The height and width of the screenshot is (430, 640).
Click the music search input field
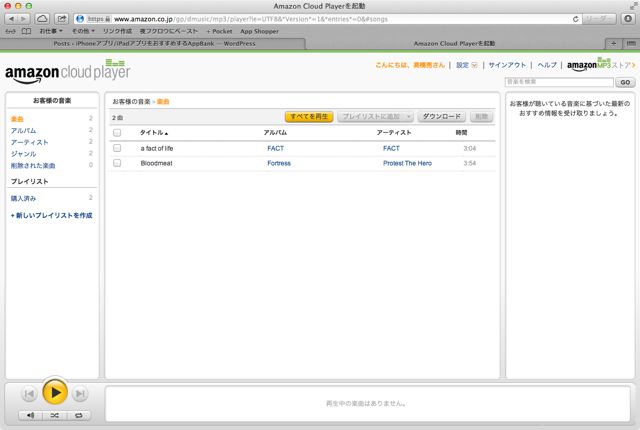[559, 82]
